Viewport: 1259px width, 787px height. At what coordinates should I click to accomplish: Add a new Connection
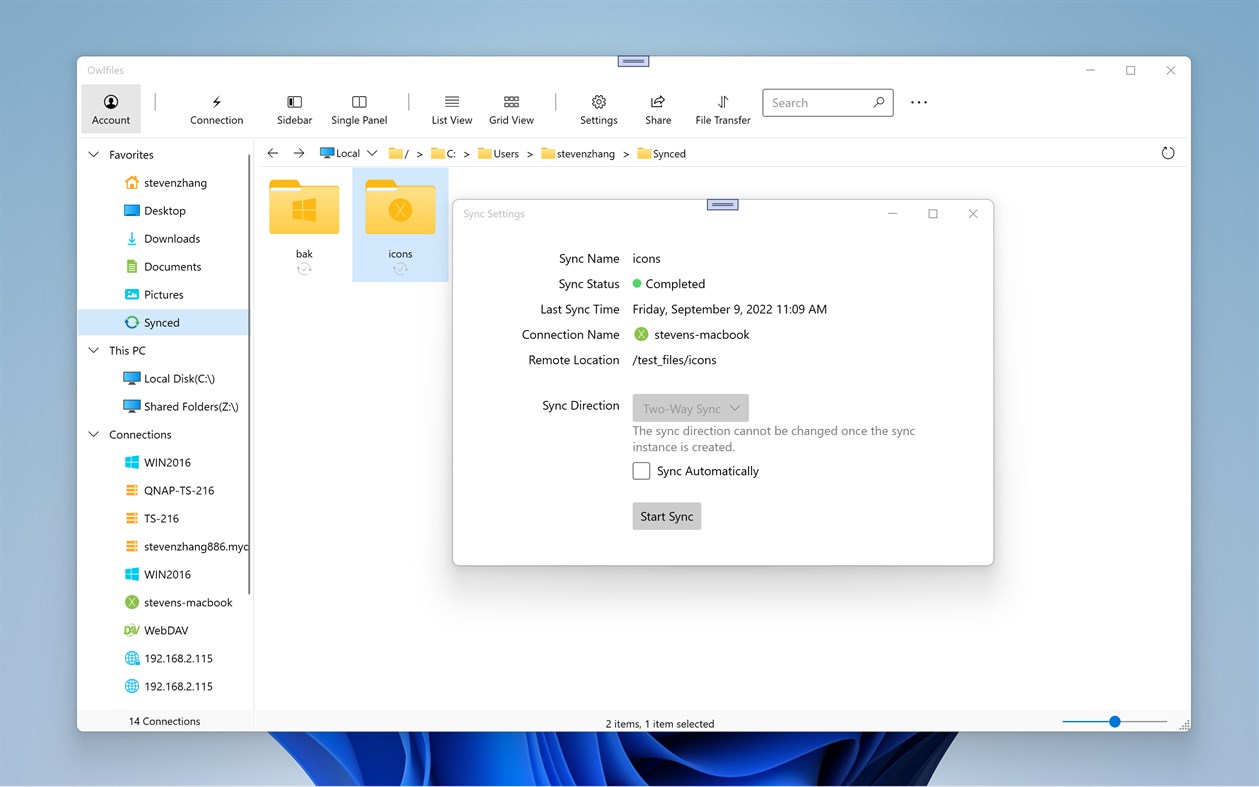pos(216,108)
